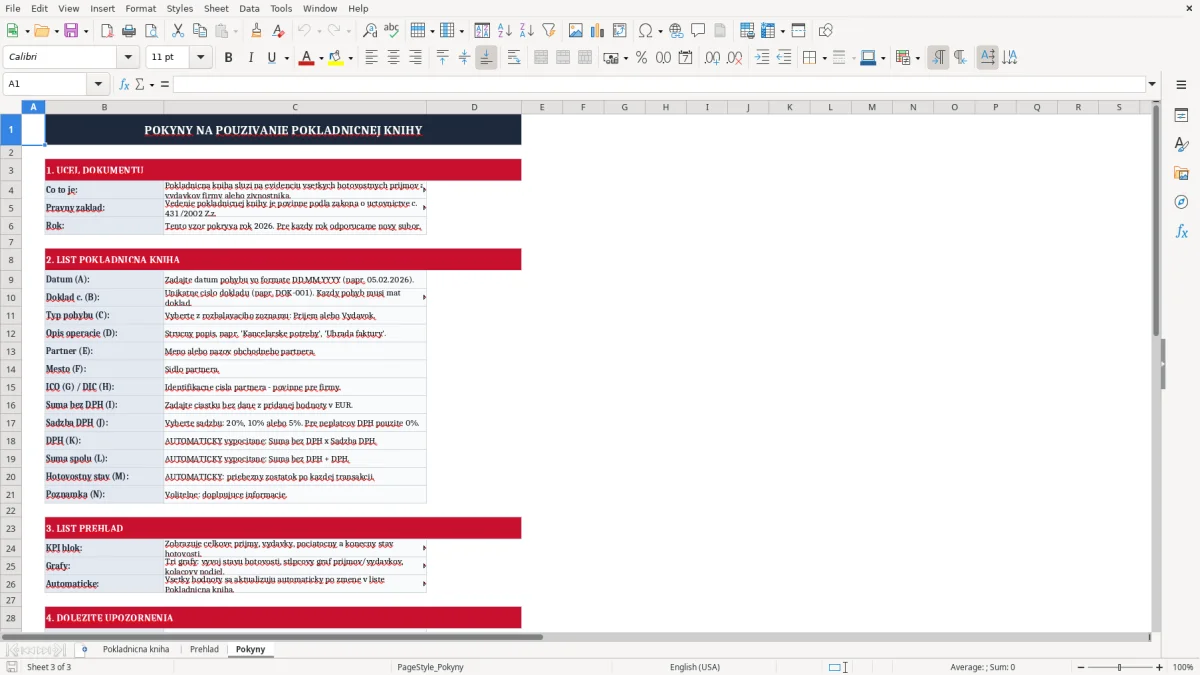1200x675 pixels.
Task: Click the Clone Formatting paintbrush icon
Action: pyautogui.click(x=256, y=31)
